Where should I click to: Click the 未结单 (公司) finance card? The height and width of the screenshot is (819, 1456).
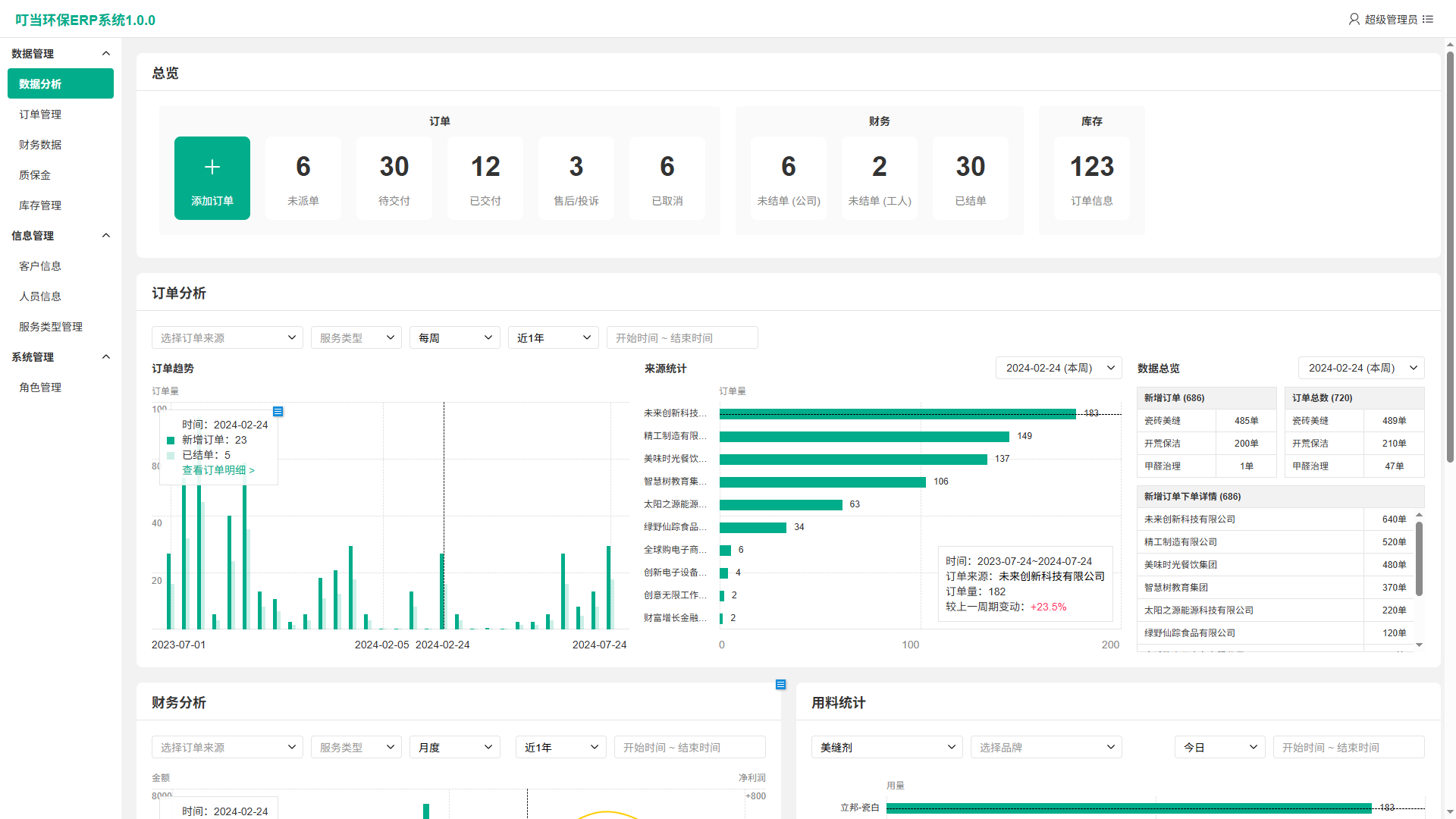[x=789, y=178]
